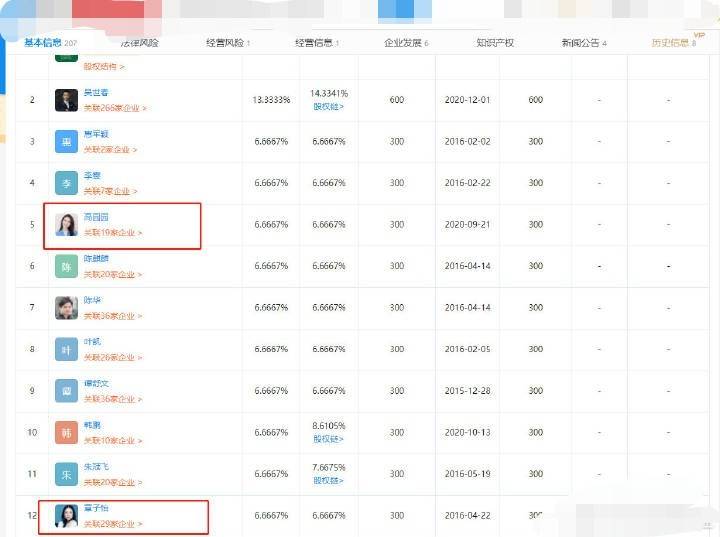Viewport: 720px width, 537px height.
Task: Click the orange 韩 avatar tile in row 10
Action: (67, 433)
